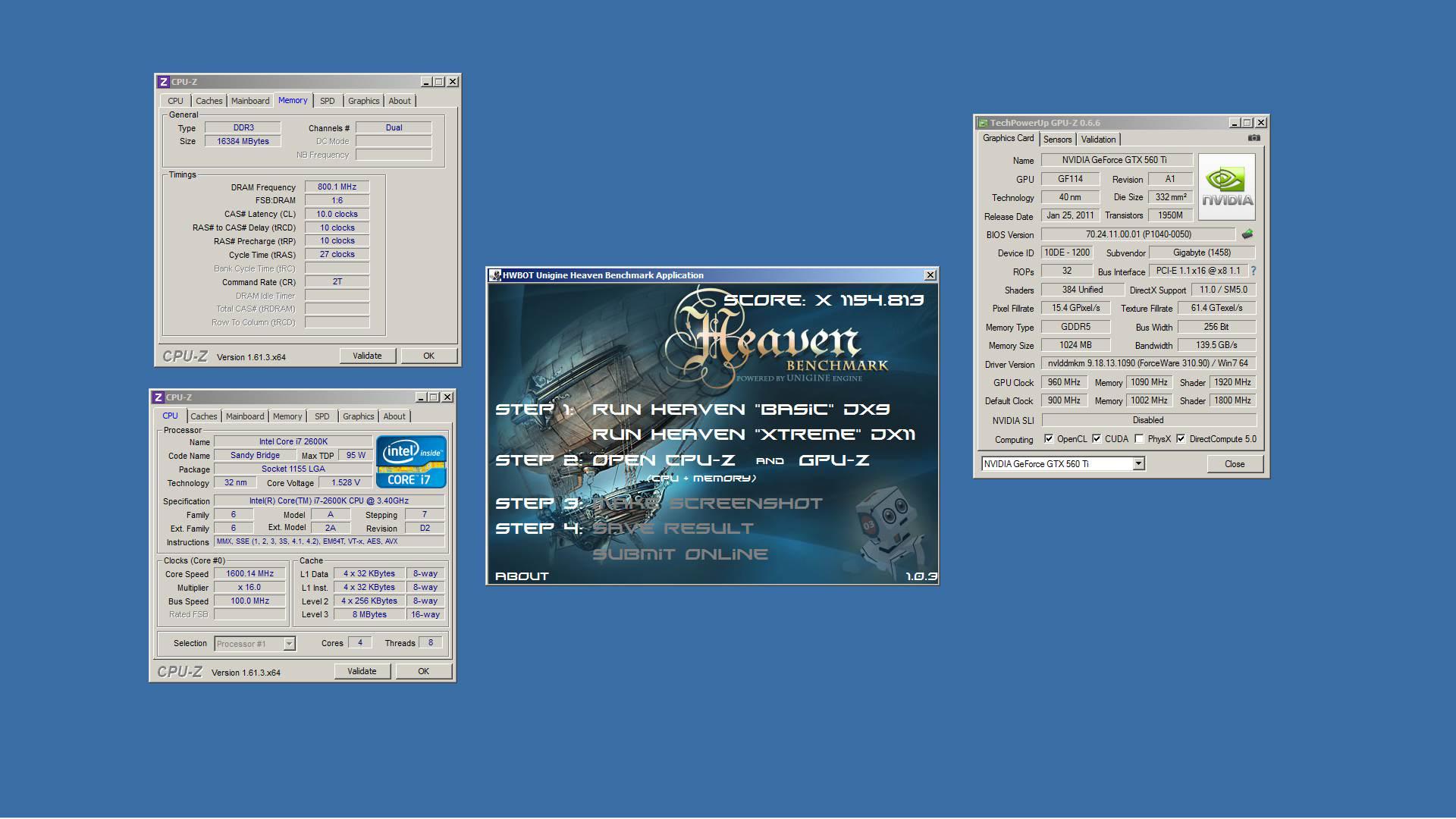Image resolution: width=1456 pixels, height=819 pixels.
Task: Select the SPD tab in the bottom CPU-Z window
Action: click(x=322, y=416)
